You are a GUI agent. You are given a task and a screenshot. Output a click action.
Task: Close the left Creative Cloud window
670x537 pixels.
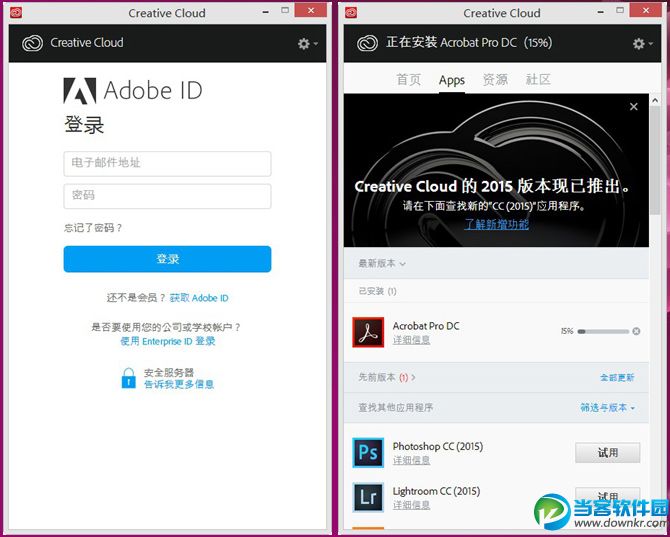point(311,10)
